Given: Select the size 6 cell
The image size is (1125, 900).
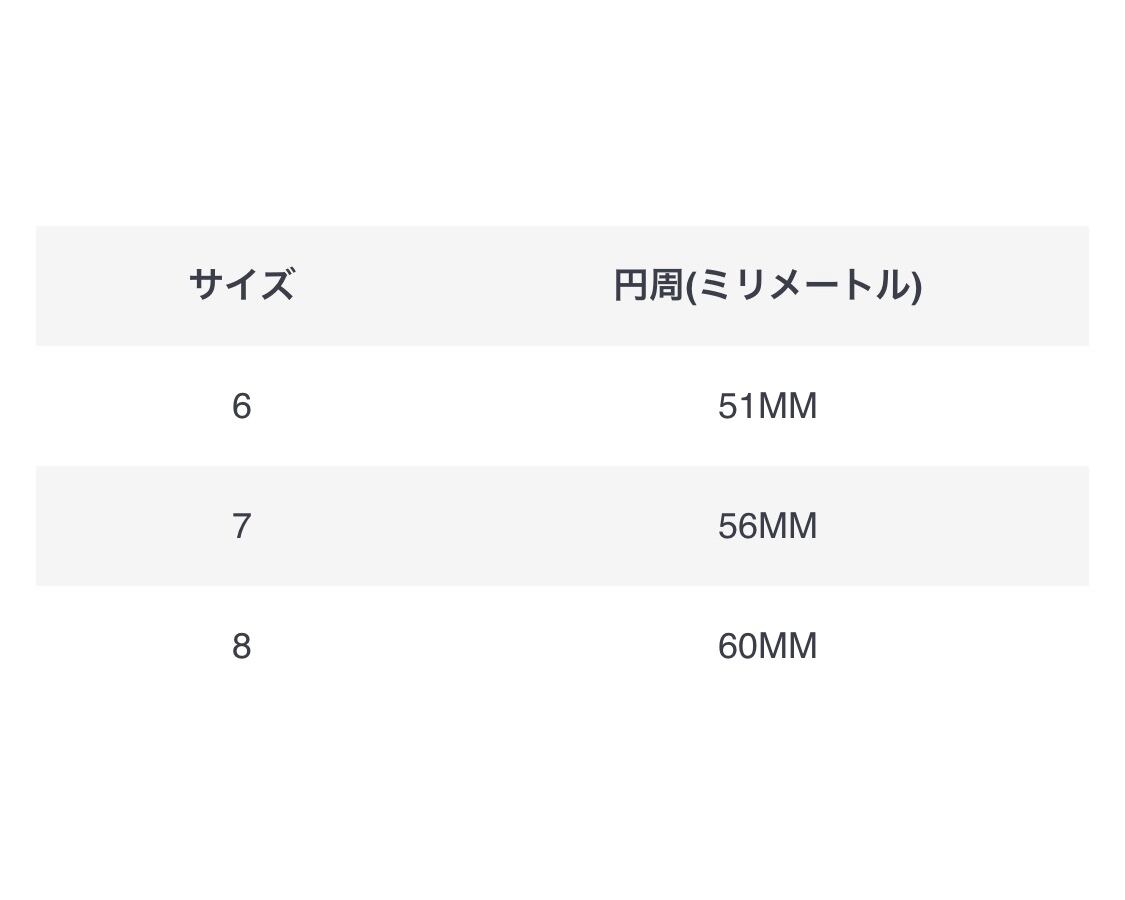Looking at the screenshot, I should coord(241,406).
